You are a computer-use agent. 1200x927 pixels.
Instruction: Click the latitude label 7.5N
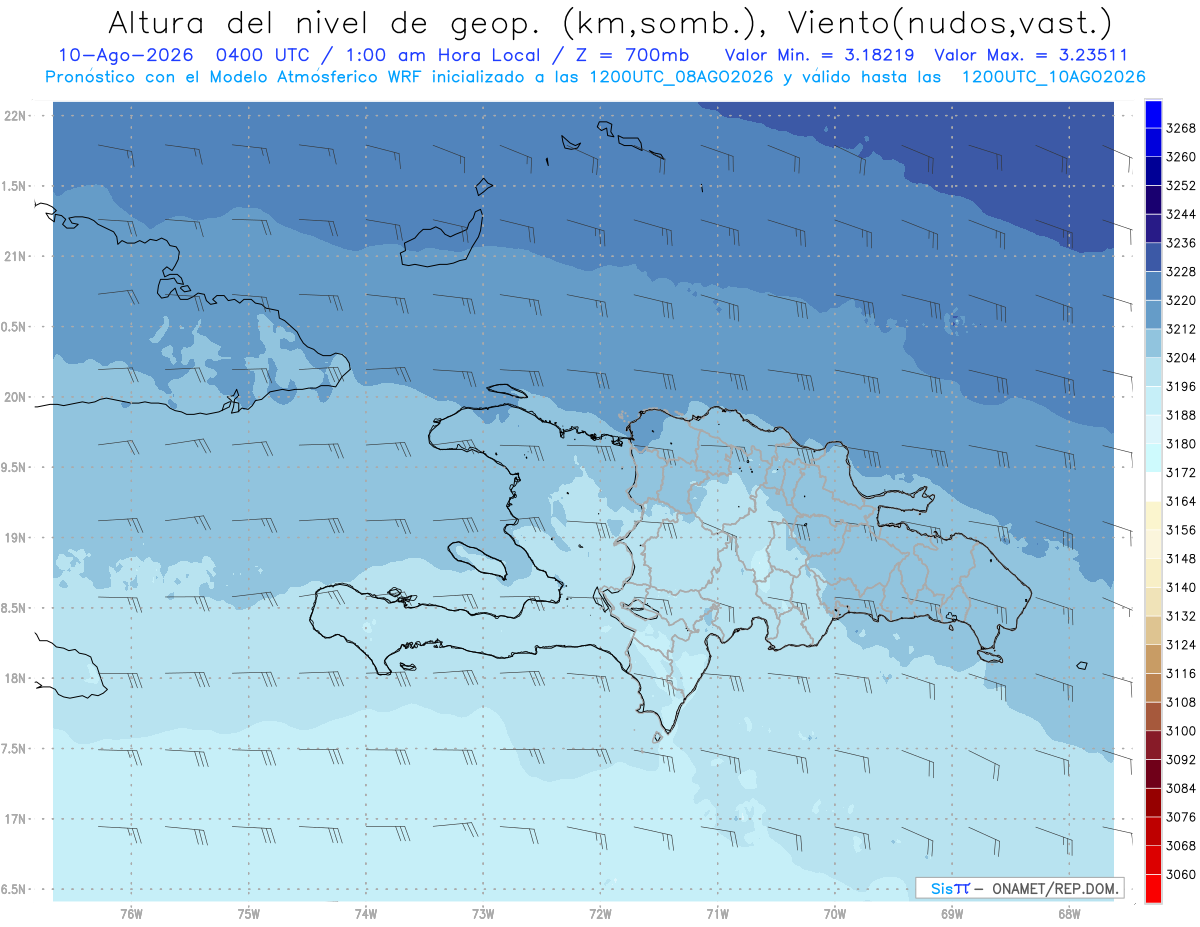click(x=13, y=749)
